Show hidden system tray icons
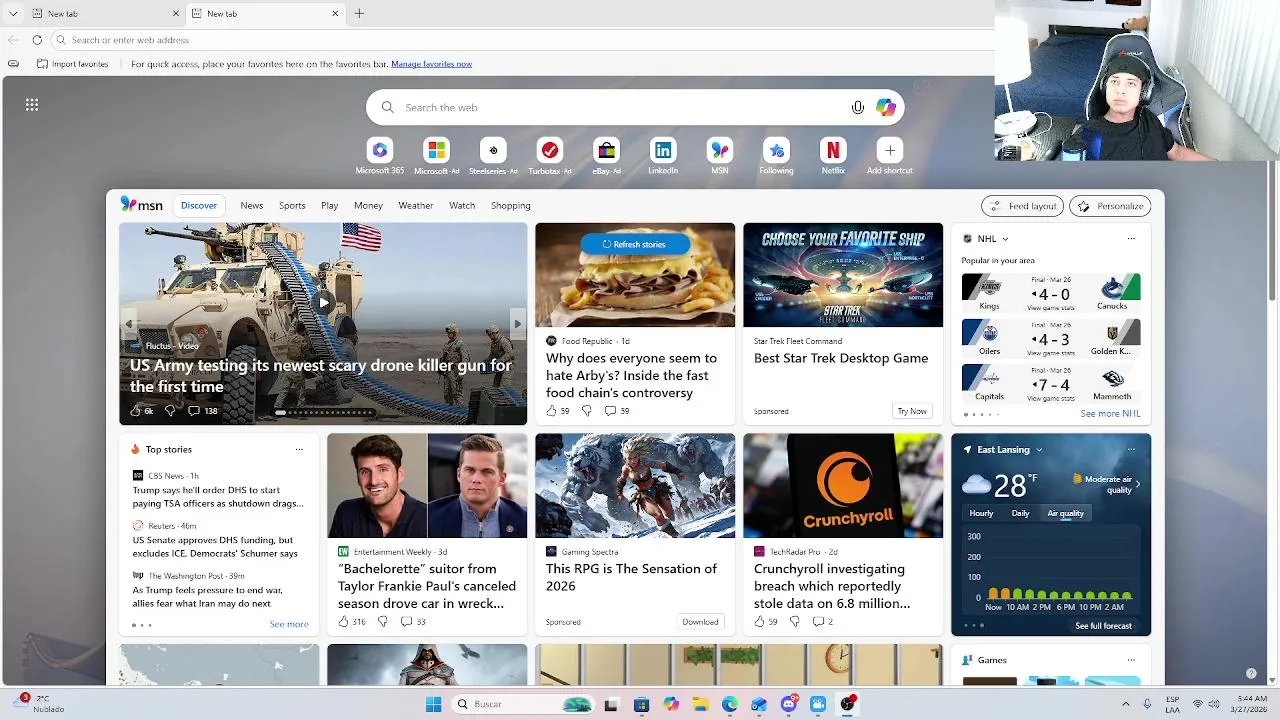The image size is (1280, 720). pos(1125,704)
